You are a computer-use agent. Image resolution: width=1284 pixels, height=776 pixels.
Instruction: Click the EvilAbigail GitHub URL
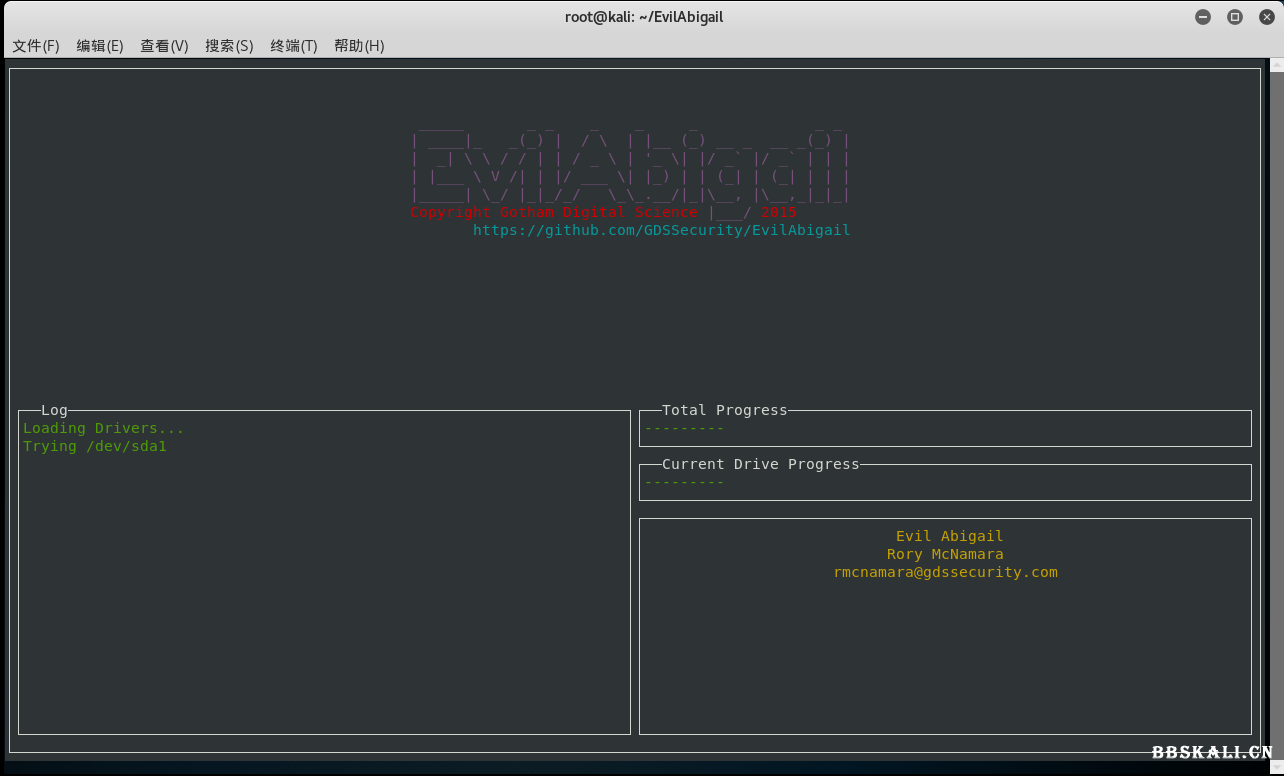pyautogui.click(x=661, y=231)
